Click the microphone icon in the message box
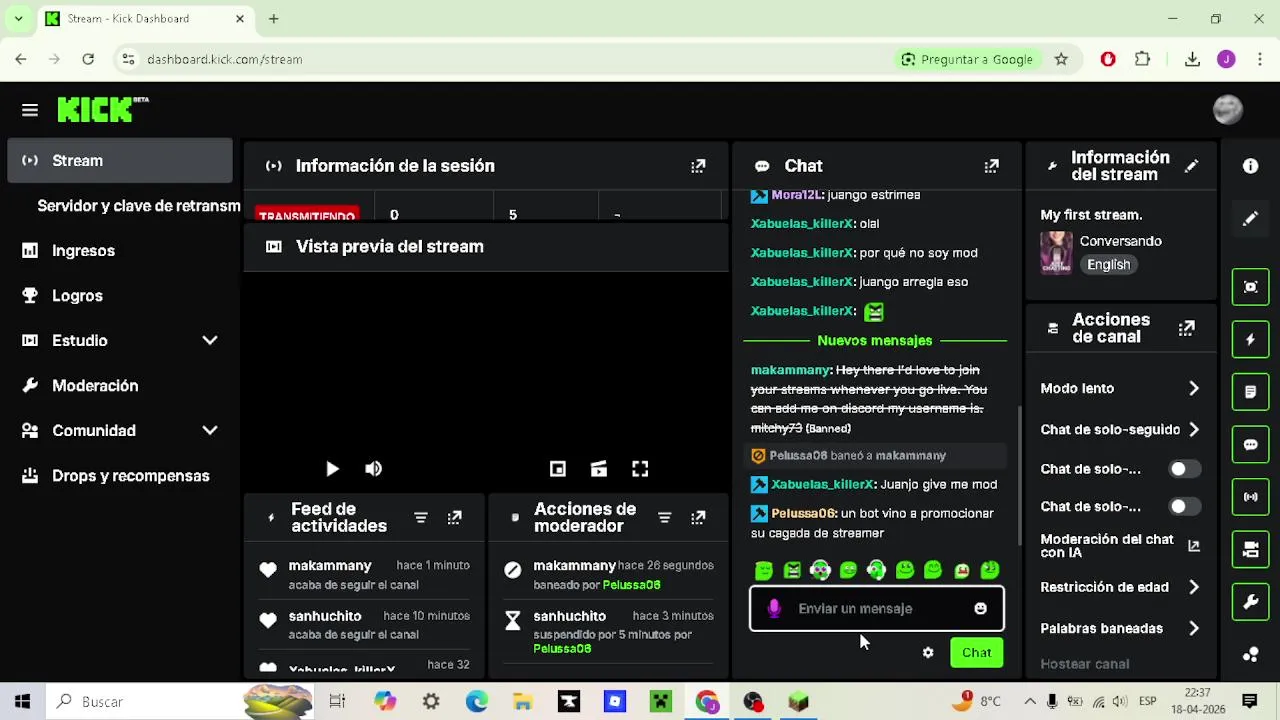This screenshot has height=720, width=1280. pyautogui.click(x=773, y=608)
